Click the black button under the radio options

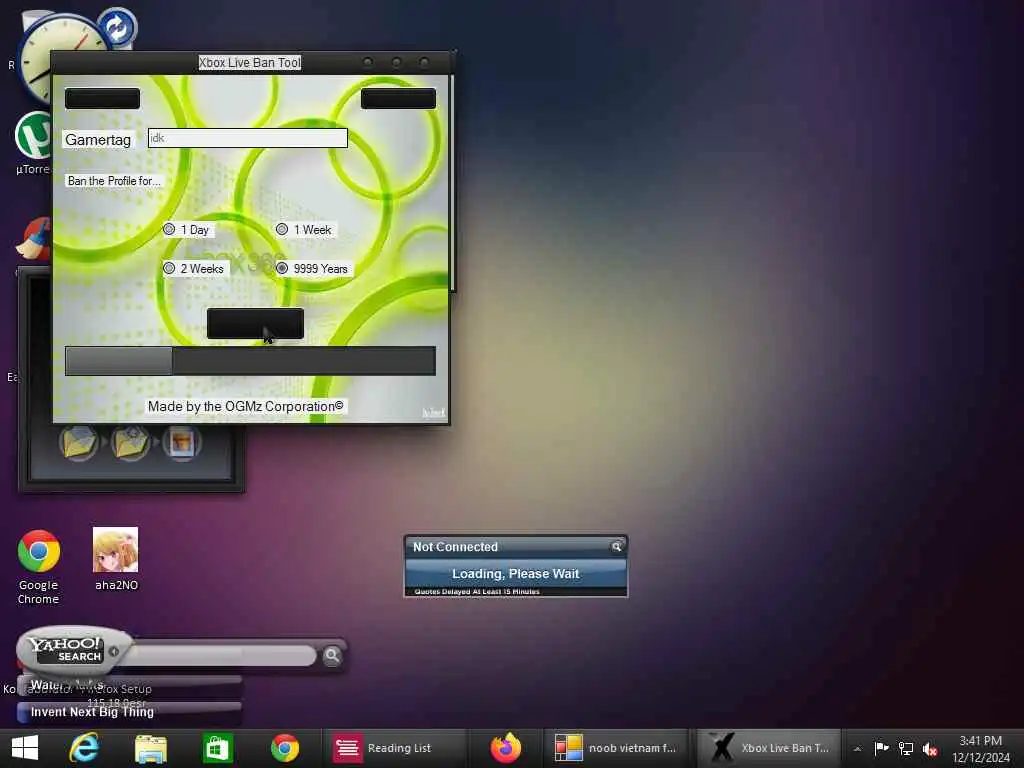click(x=255, y=323)
